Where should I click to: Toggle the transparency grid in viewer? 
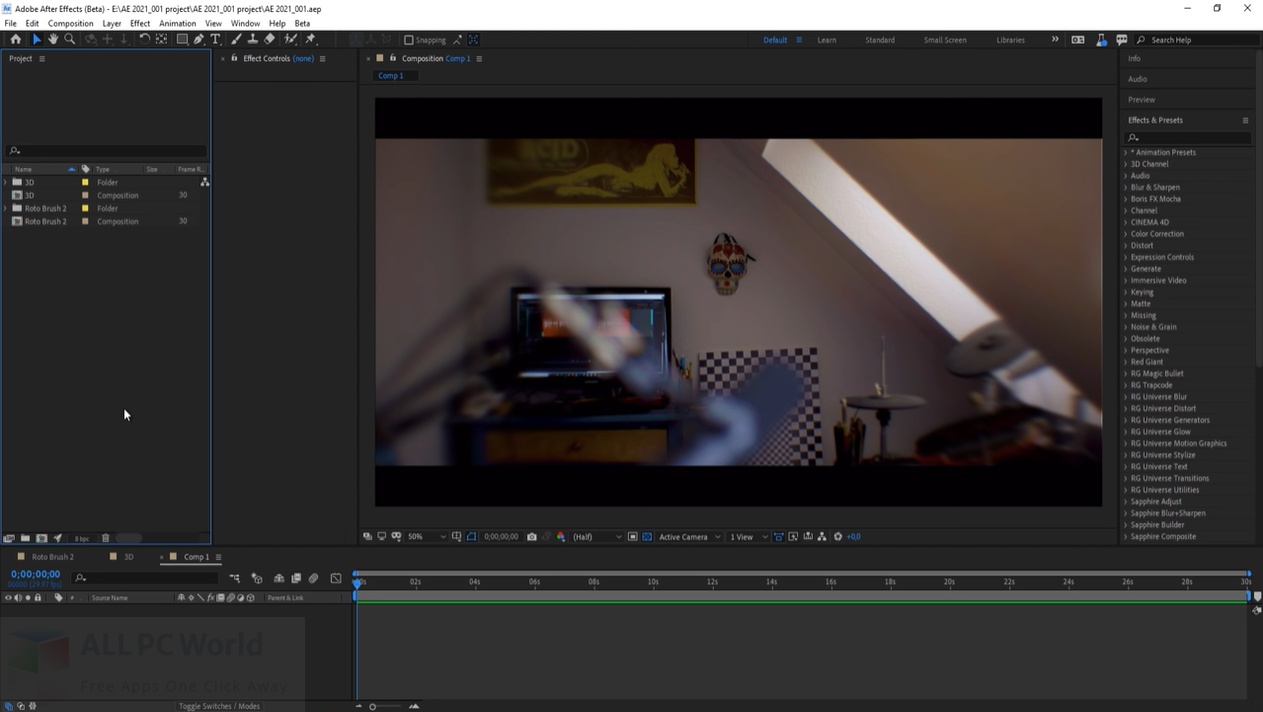click(647, 537)
